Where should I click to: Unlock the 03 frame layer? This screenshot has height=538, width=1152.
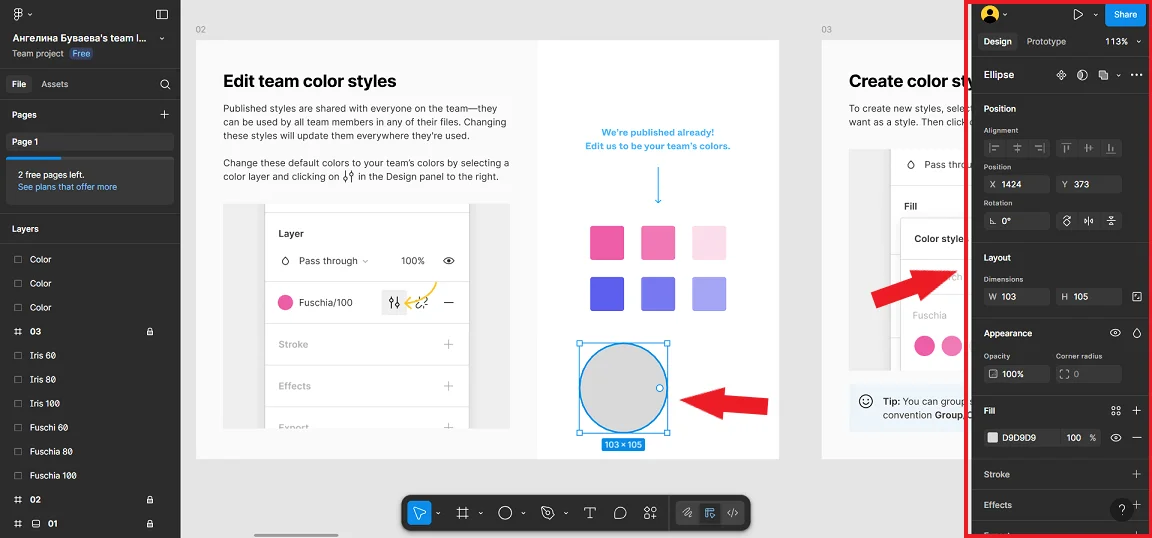point(150,331)
